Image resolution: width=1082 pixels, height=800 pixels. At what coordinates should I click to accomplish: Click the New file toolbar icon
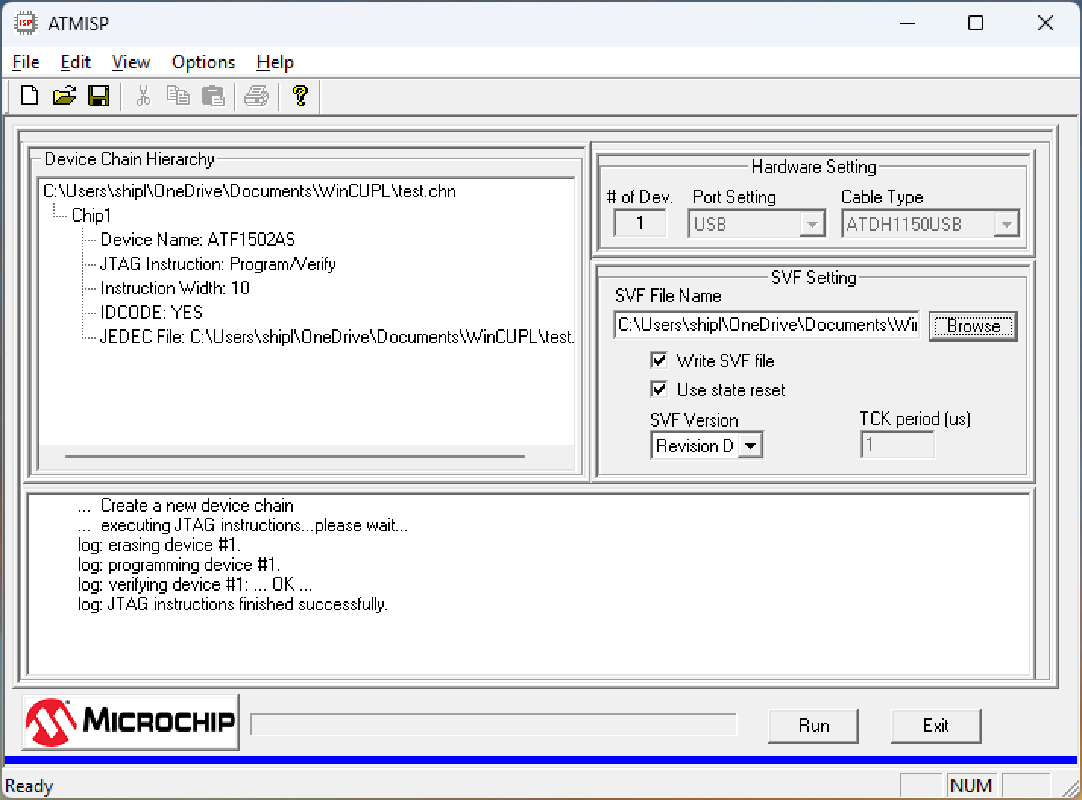[x=30, y=95]
